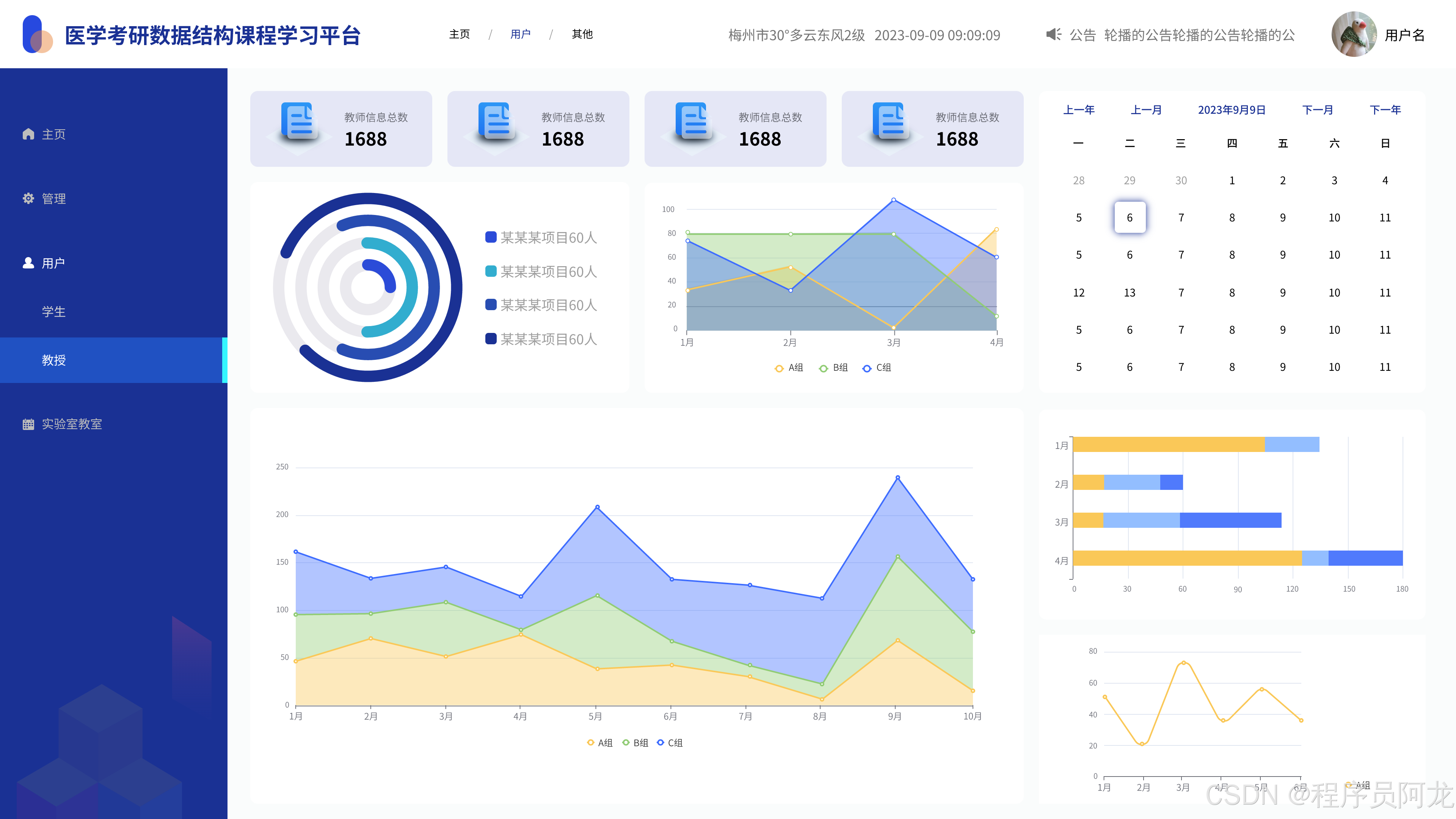Click the person icon beside 用户 in sidebar
This screenshot has width=1456, height=819.
tap(28, 263)
